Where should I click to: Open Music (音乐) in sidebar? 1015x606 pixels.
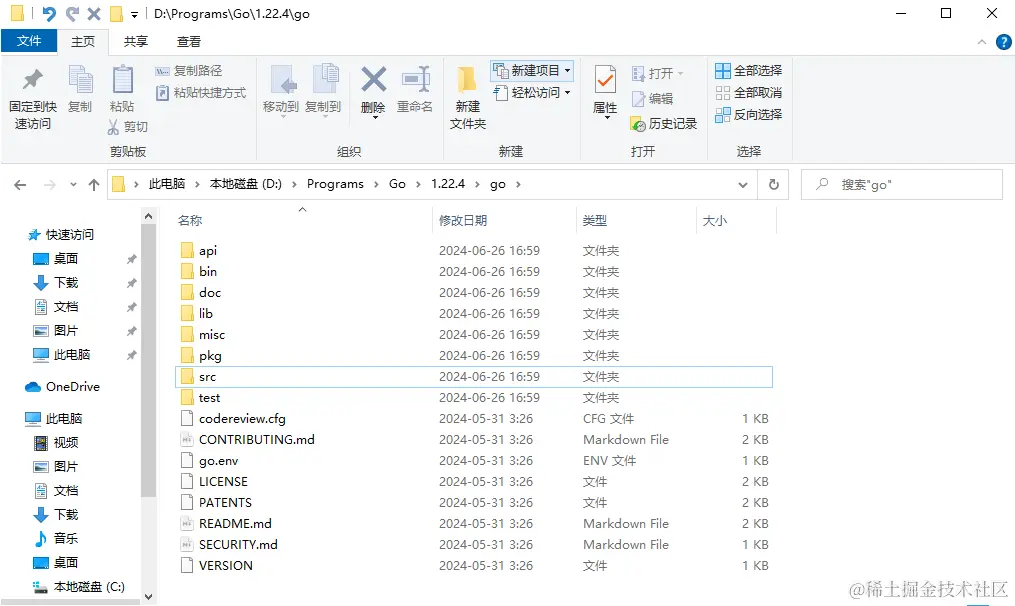(65, 539)
